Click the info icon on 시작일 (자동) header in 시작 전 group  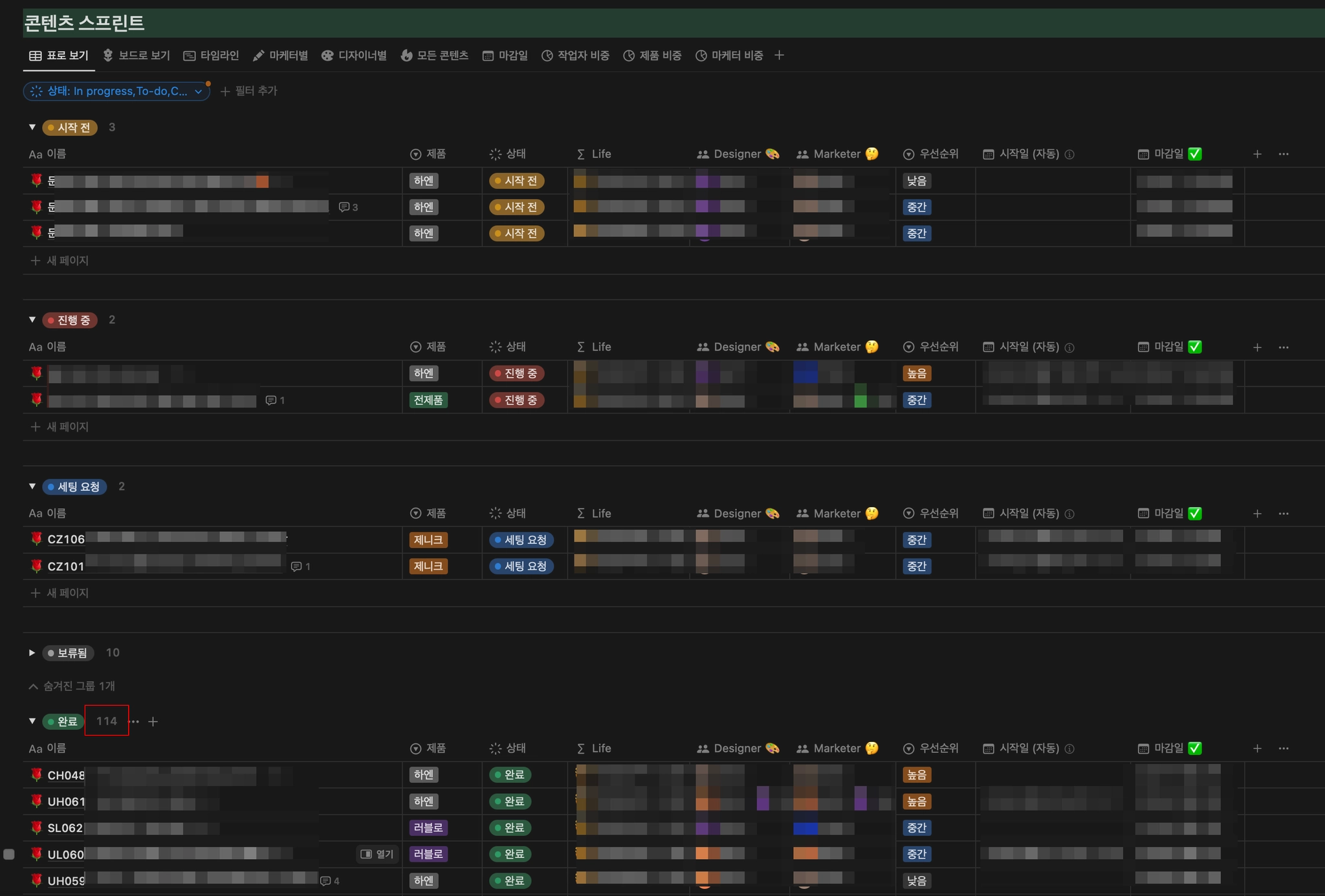click(1069, 155)
